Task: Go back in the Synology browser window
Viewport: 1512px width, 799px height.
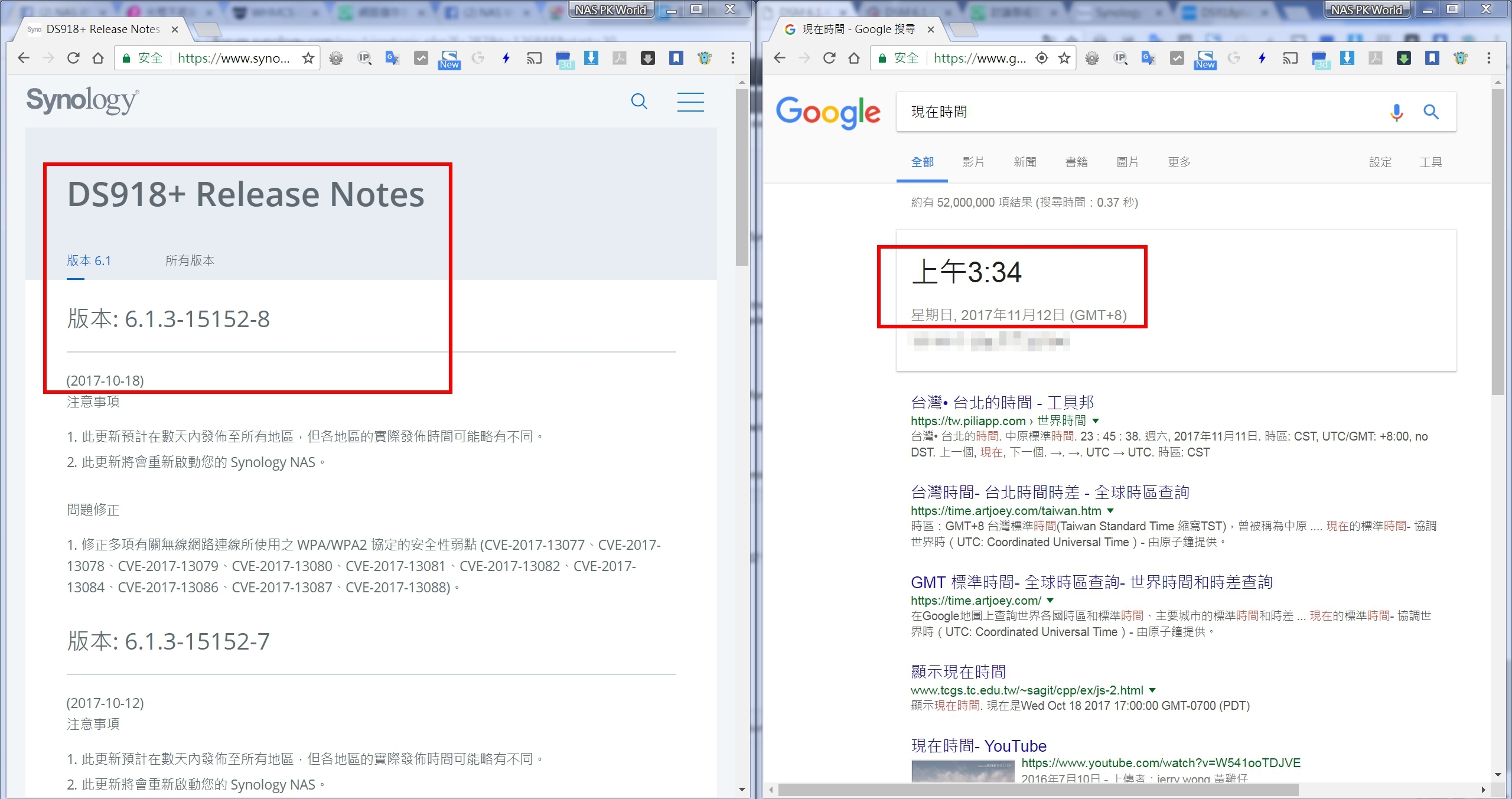Action: 24,58
